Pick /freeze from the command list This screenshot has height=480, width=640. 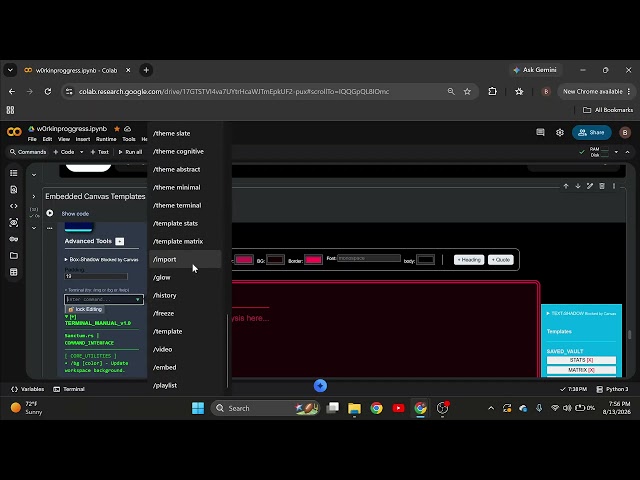[185, 313]
